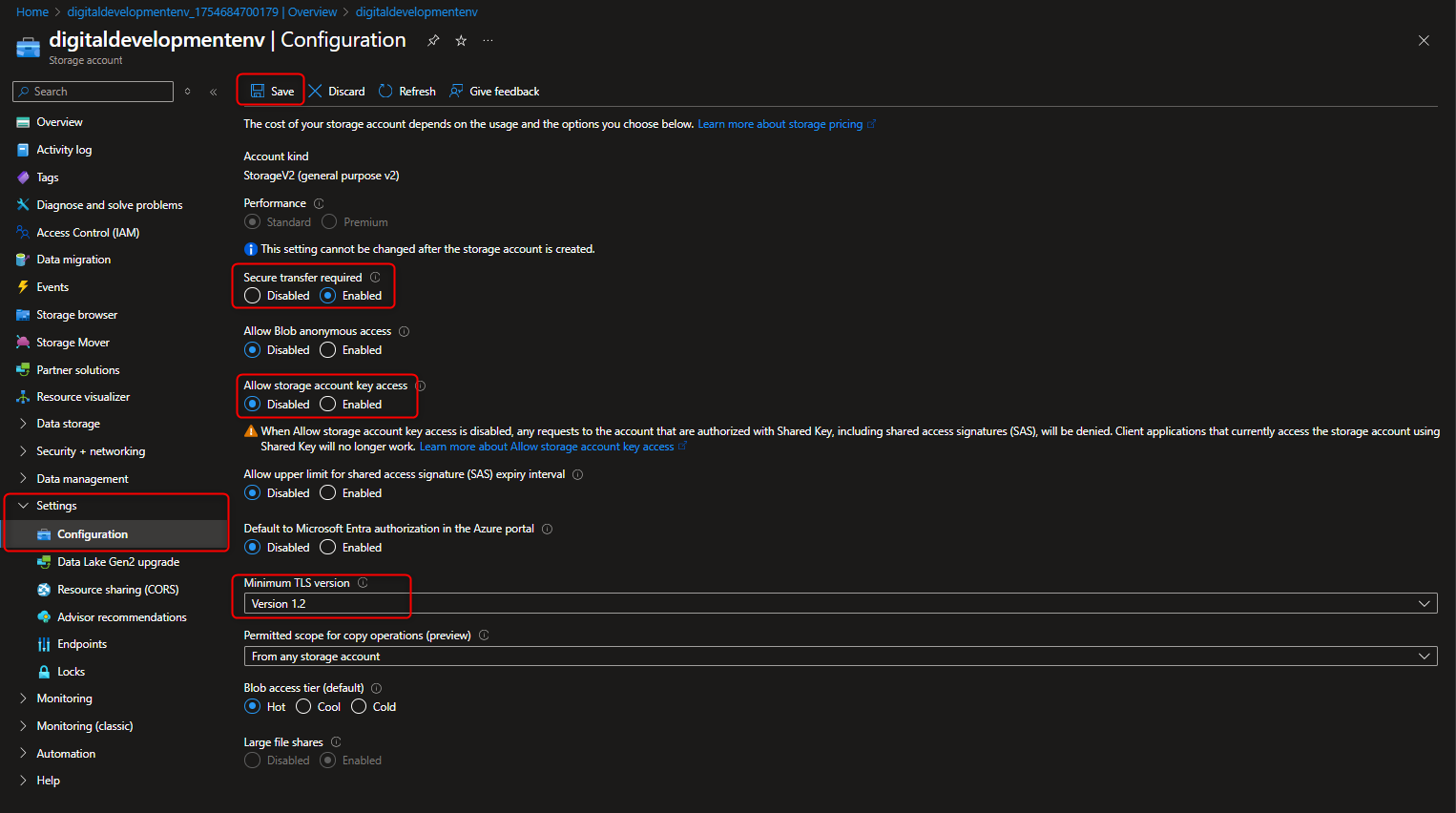The image size is (1456, 813).
Task: Go to Overview from the breadcrumb trail
Action: click(313, 11)
